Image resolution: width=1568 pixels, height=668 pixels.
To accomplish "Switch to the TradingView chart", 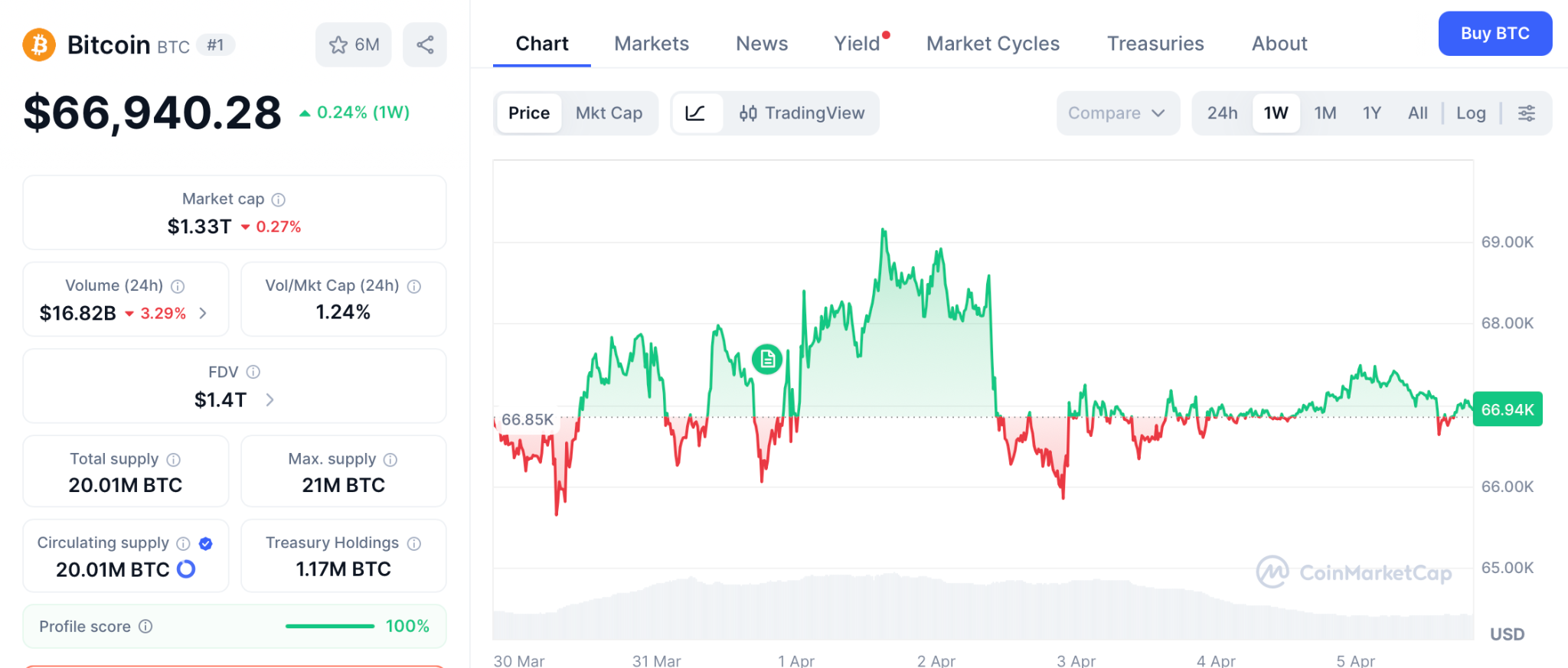I will (x=802, y=113).
